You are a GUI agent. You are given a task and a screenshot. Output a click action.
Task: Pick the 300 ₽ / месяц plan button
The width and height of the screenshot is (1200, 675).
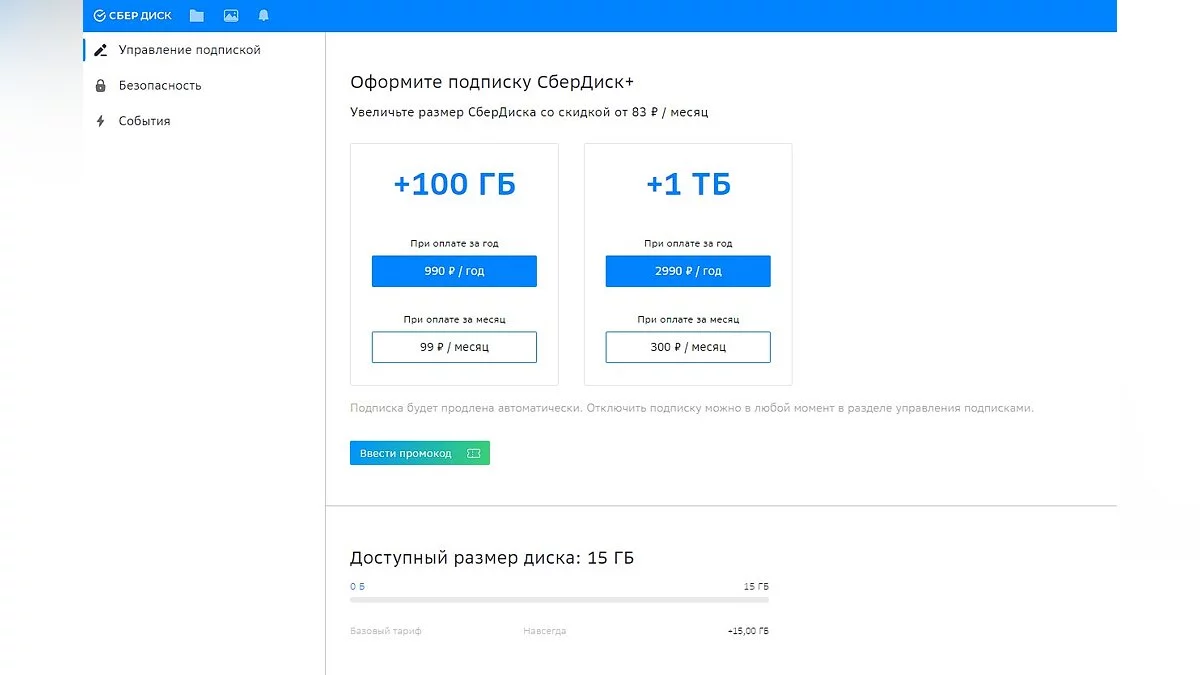click(688, 347)
